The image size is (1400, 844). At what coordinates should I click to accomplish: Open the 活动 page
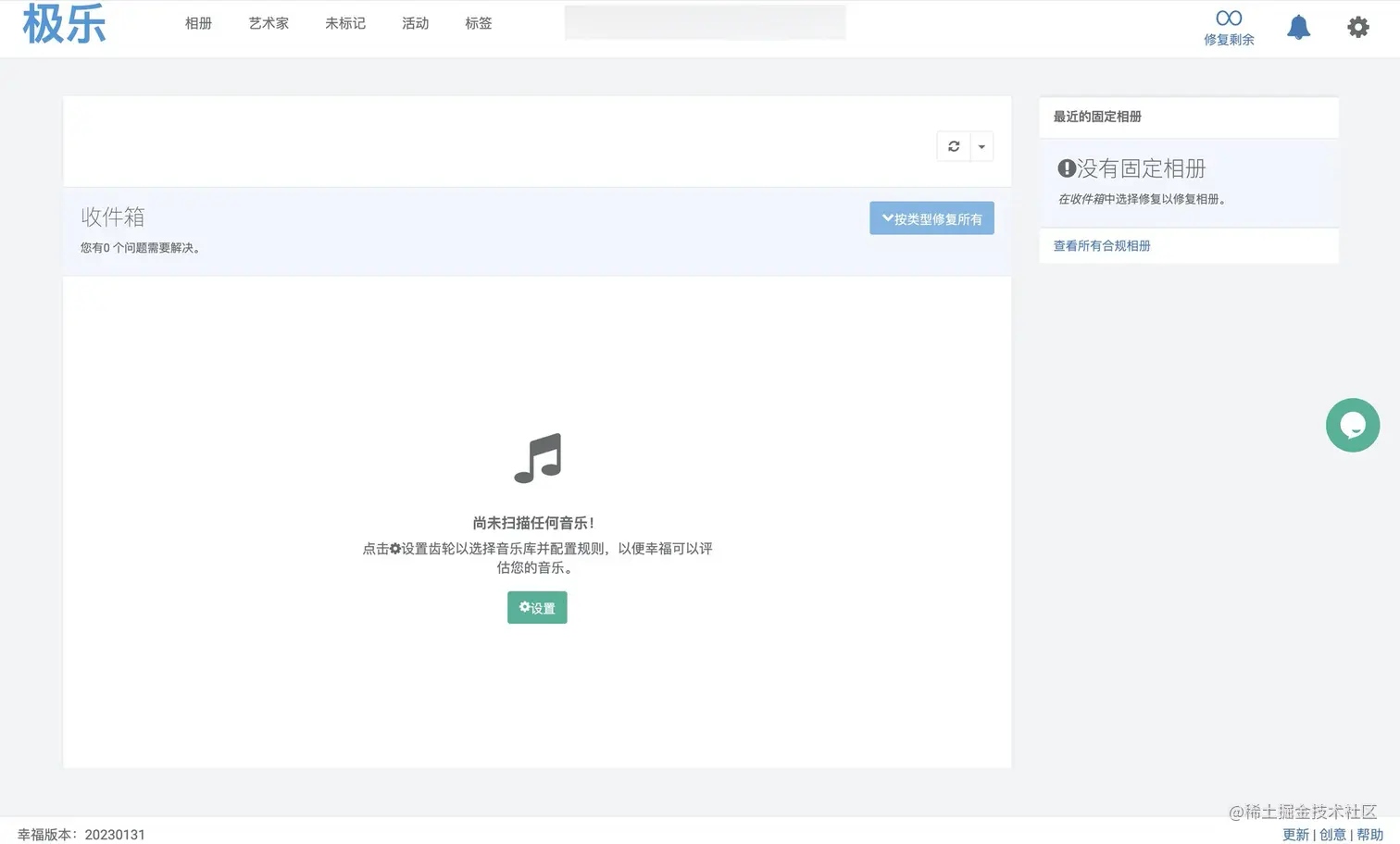point(415,23)
